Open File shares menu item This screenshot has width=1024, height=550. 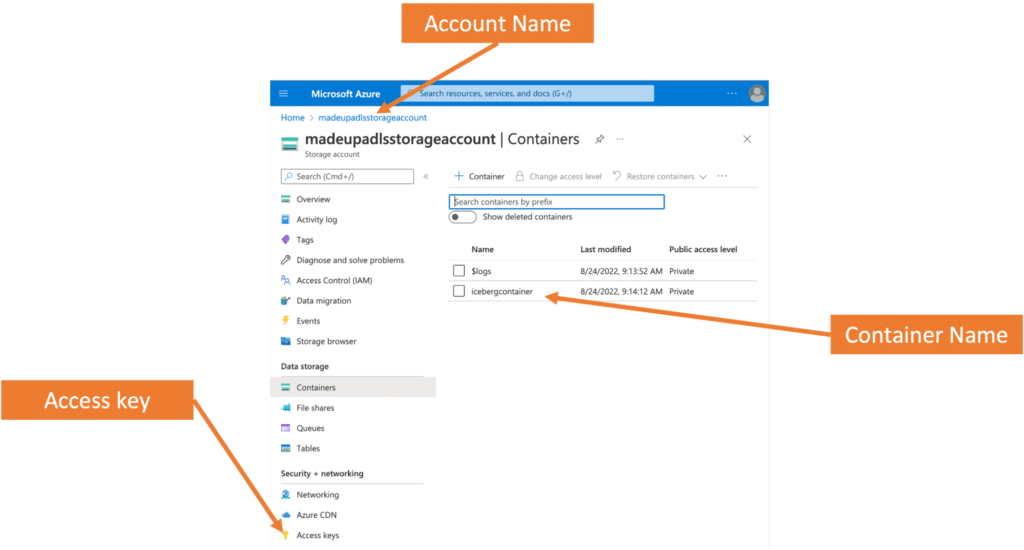315,408
